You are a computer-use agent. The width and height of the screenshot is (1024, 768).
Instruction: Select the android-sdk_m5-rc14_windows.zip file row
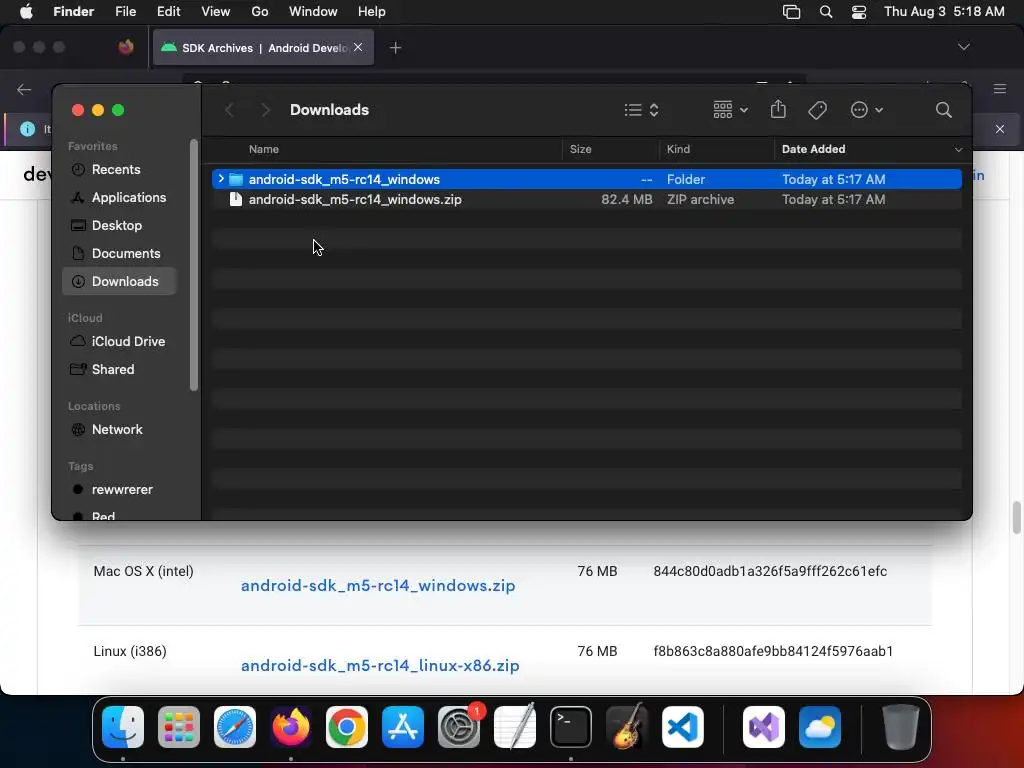click(586, 199)
